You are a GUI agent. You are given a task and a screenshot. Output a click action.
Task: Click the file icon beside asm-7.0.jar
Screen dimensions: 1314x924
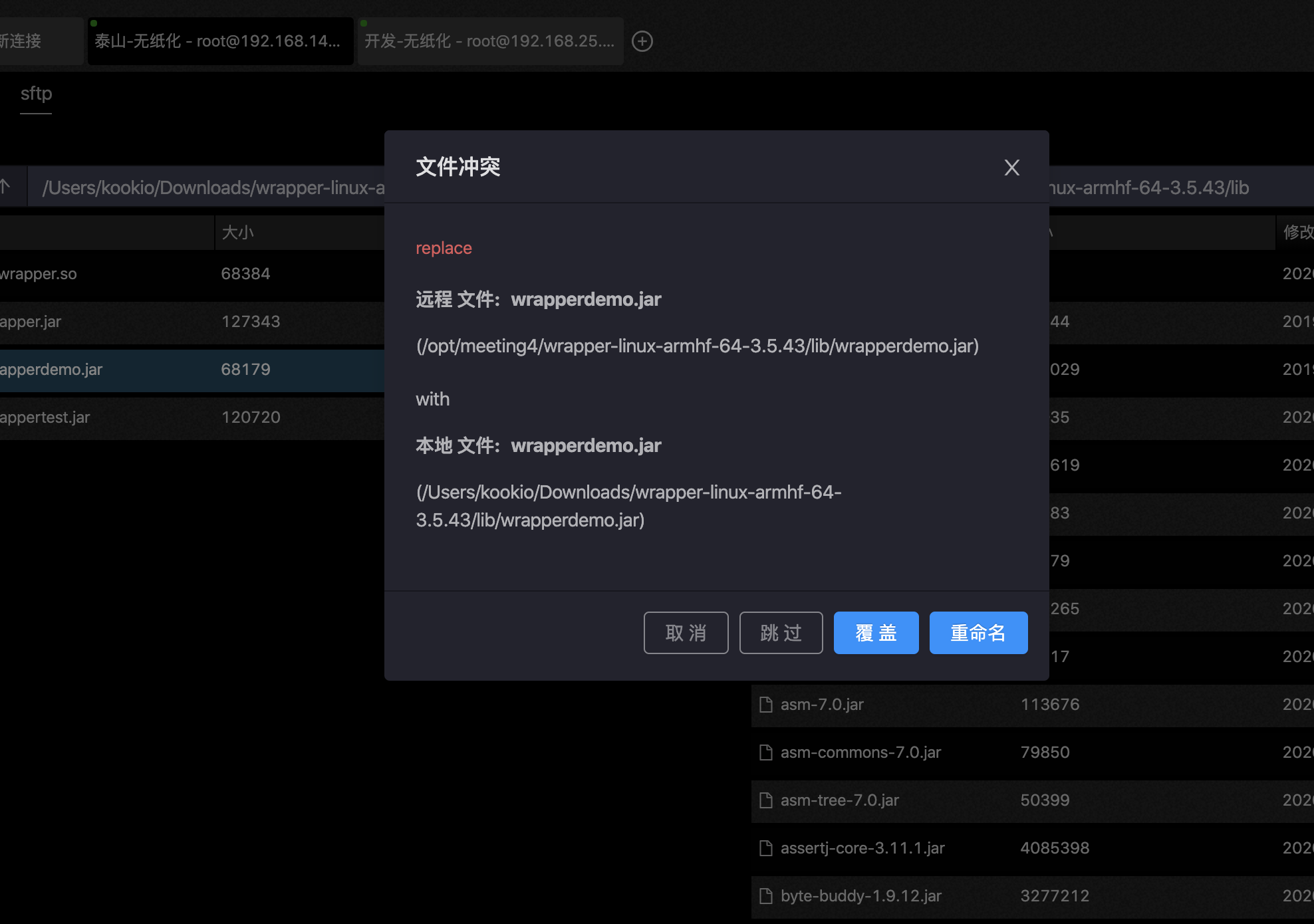[766, 705]
